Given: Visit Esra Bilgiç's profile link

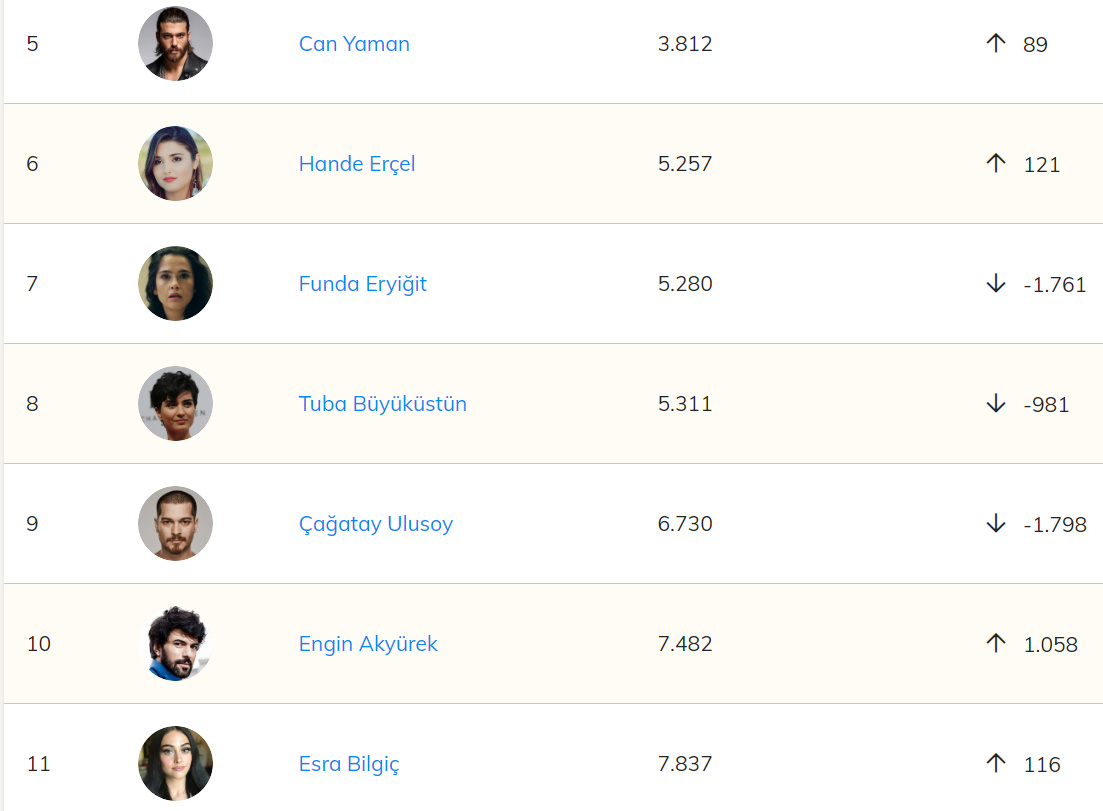Looking at the screenshot, I should coord(349,764).
